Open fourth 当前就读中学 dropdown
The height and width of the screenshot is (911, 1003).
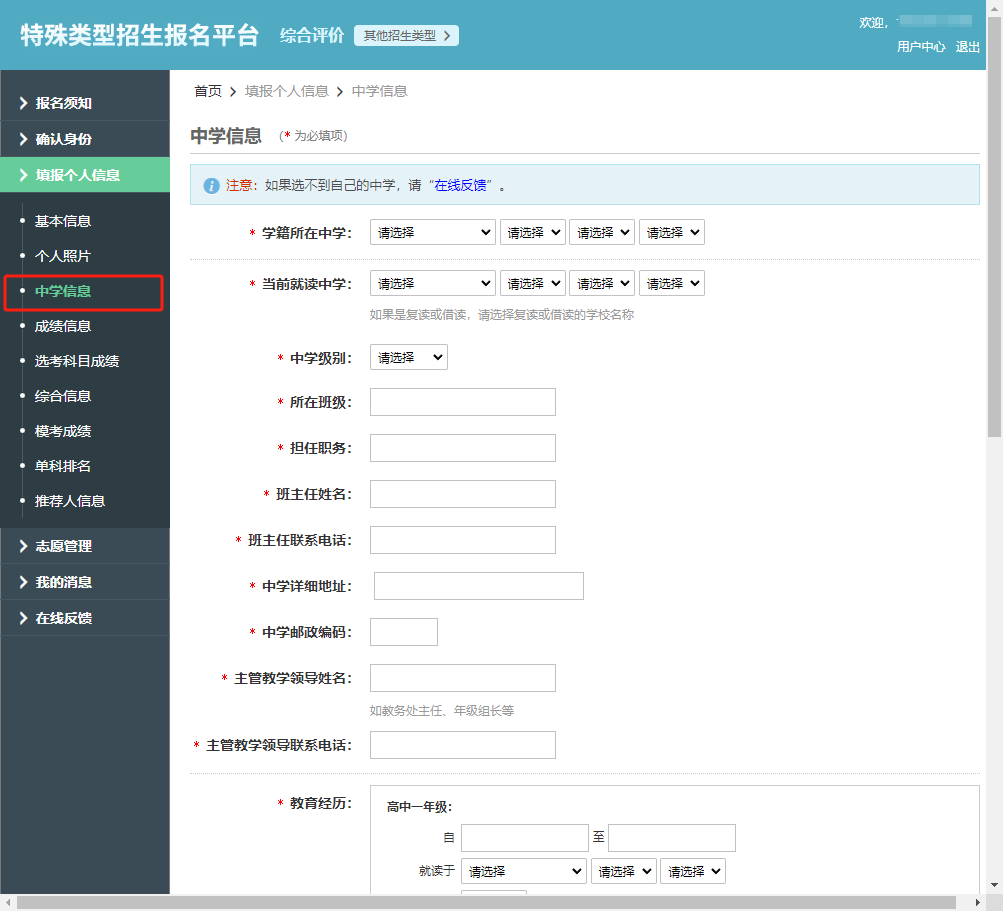click(x=672, y=283)
